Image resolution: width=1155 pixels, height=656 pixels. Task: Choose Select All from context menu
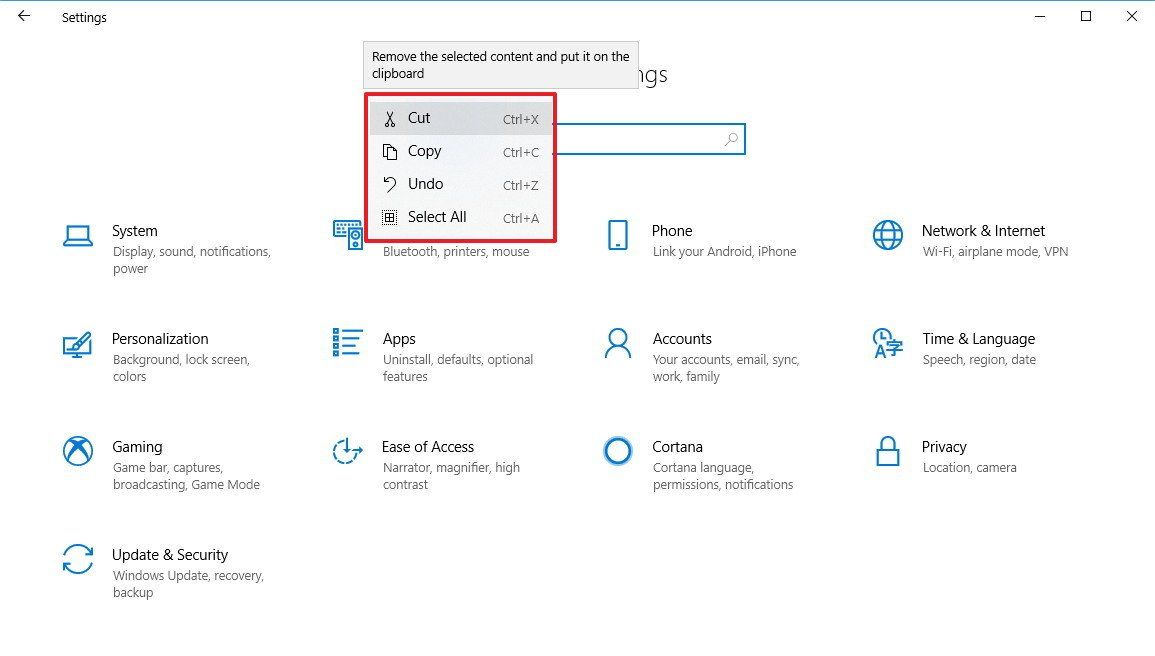point(437,217)
